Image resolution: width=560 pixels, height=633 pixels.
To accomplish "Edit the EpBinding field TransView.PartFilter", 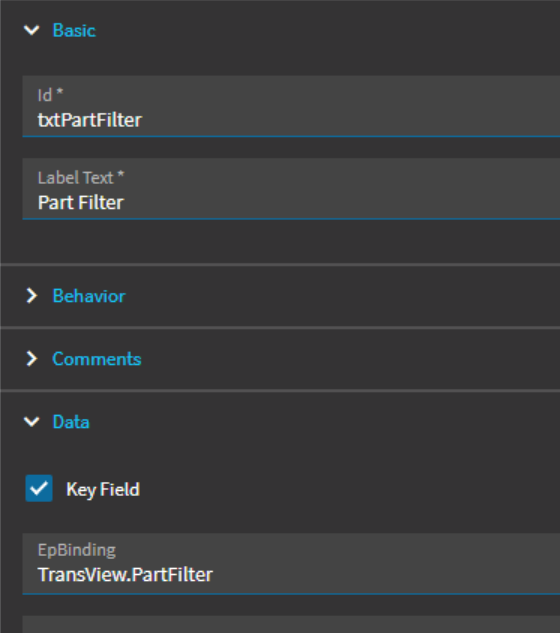I will tap(291, 564).
